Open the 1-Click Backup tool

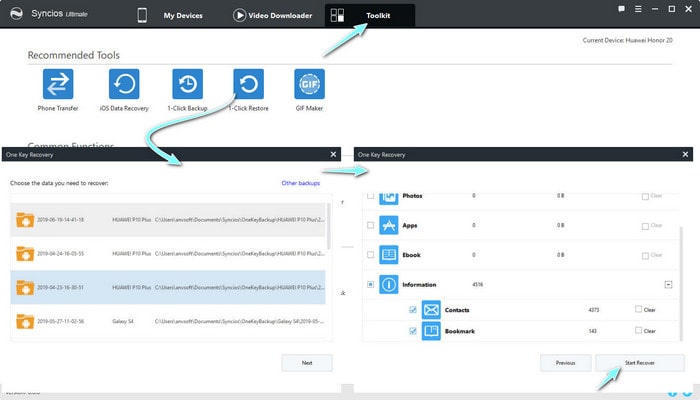click(x=188, y=84)
